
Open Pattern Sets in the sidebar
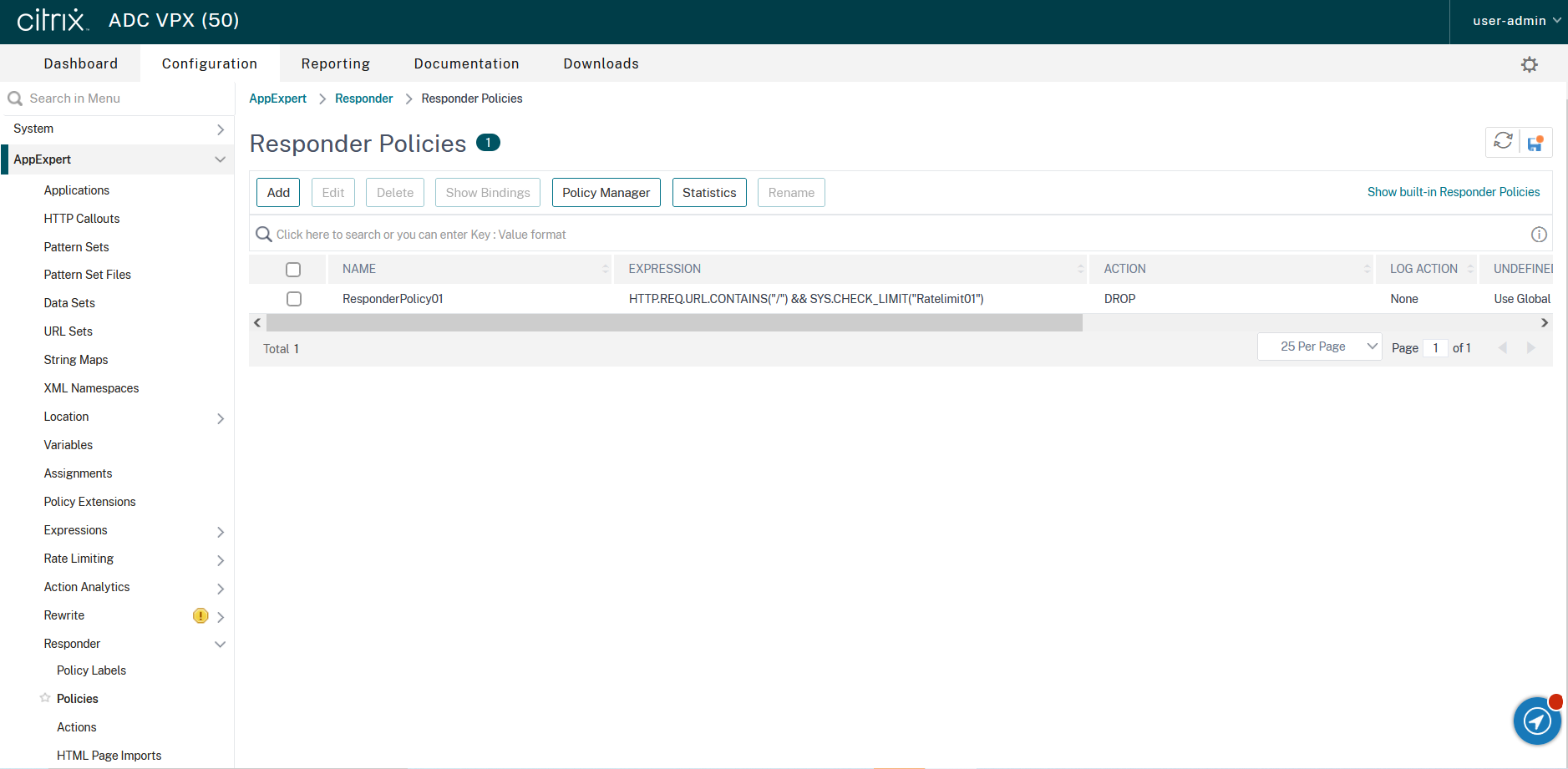(x=77, y=247)
